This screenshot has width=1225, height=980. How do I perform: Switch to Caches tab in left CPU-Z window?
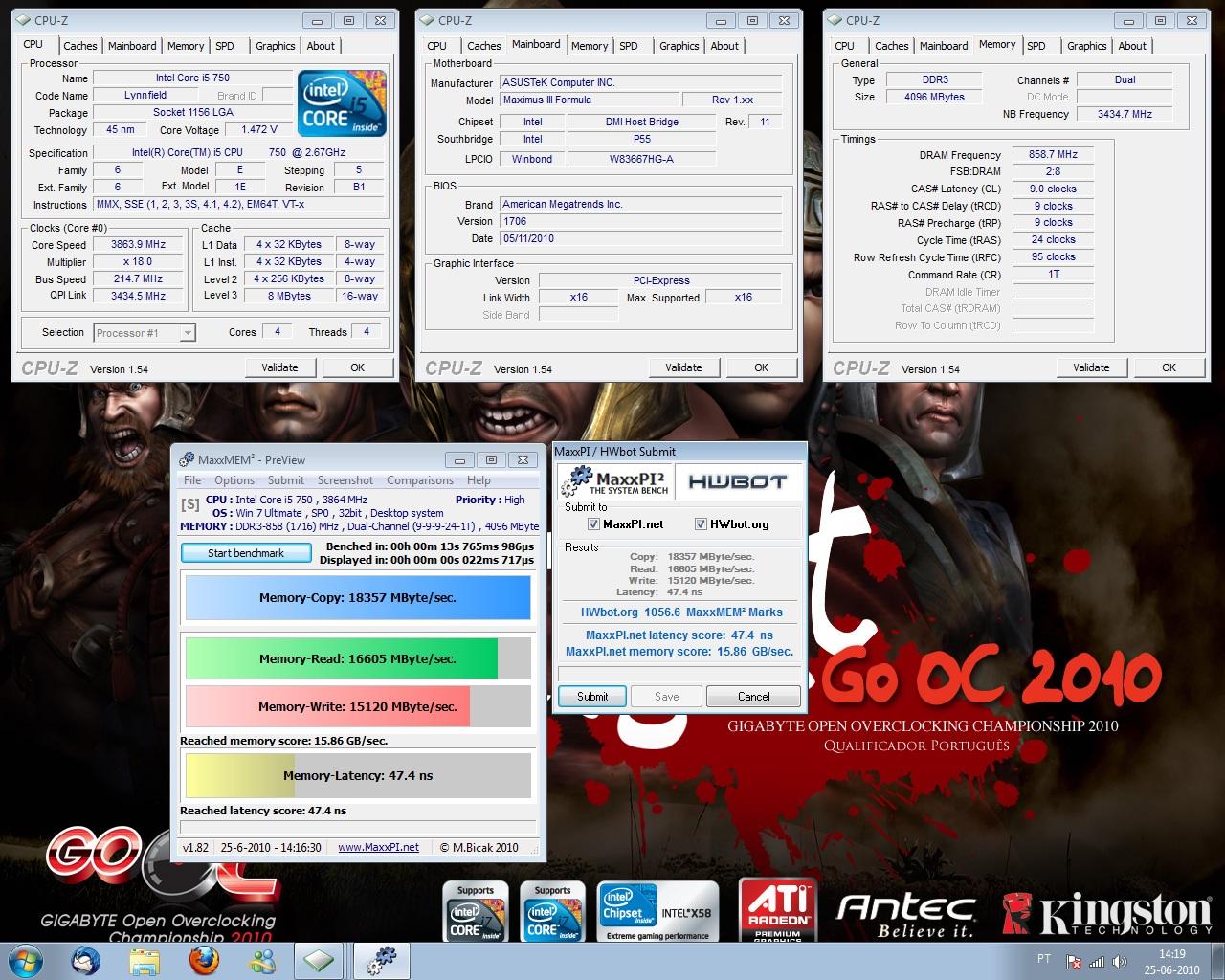[80, 45]
